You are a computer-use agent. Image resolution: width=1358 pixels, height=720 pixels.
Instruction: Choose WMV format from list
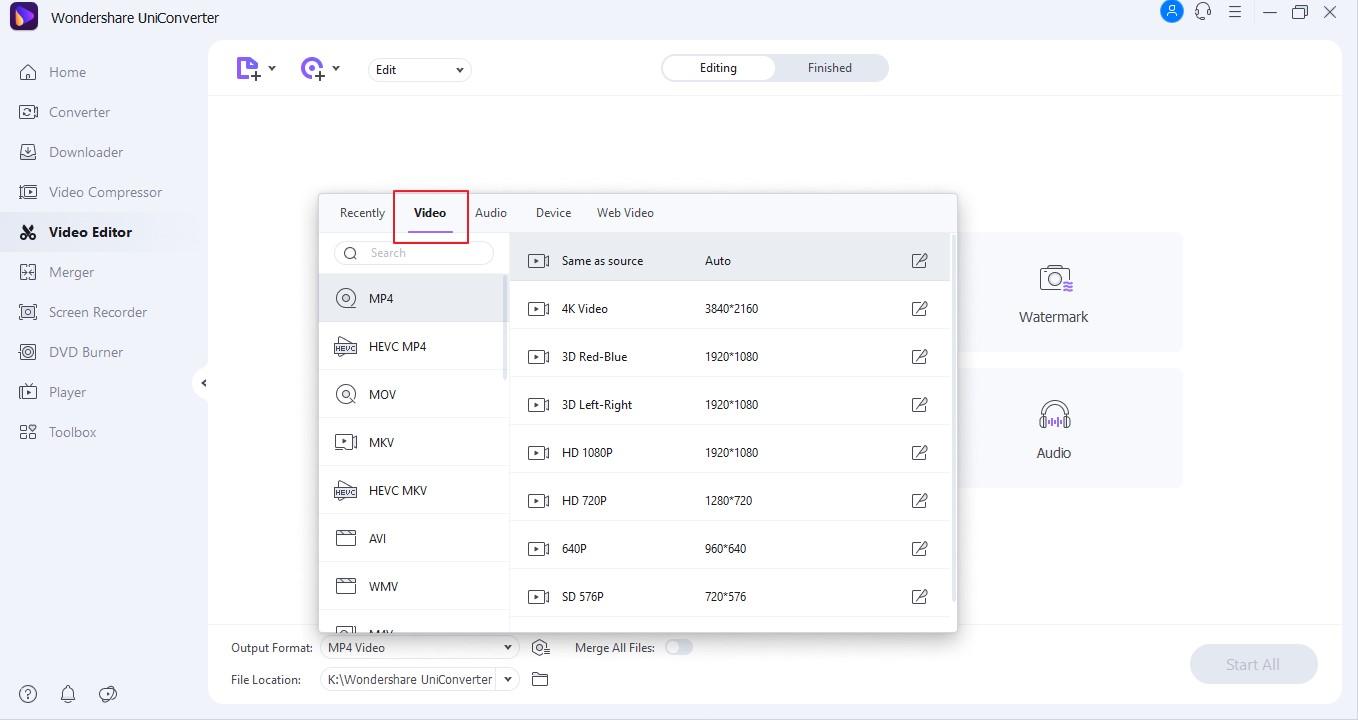(412, 586)
